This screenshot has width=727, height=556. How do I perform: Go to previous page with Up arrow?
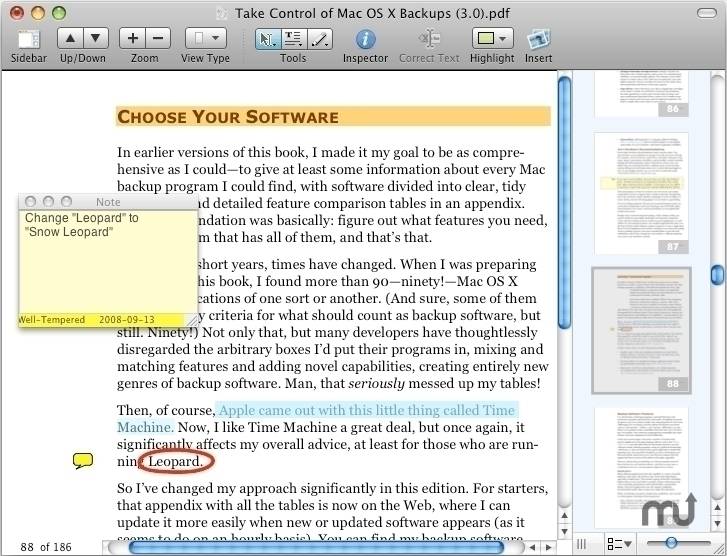point(70,38)
